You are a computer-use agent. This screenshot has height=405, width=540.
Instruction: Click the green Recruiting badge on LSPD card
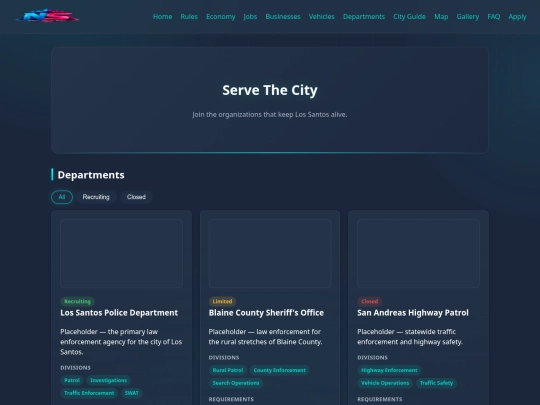(77, 301)
